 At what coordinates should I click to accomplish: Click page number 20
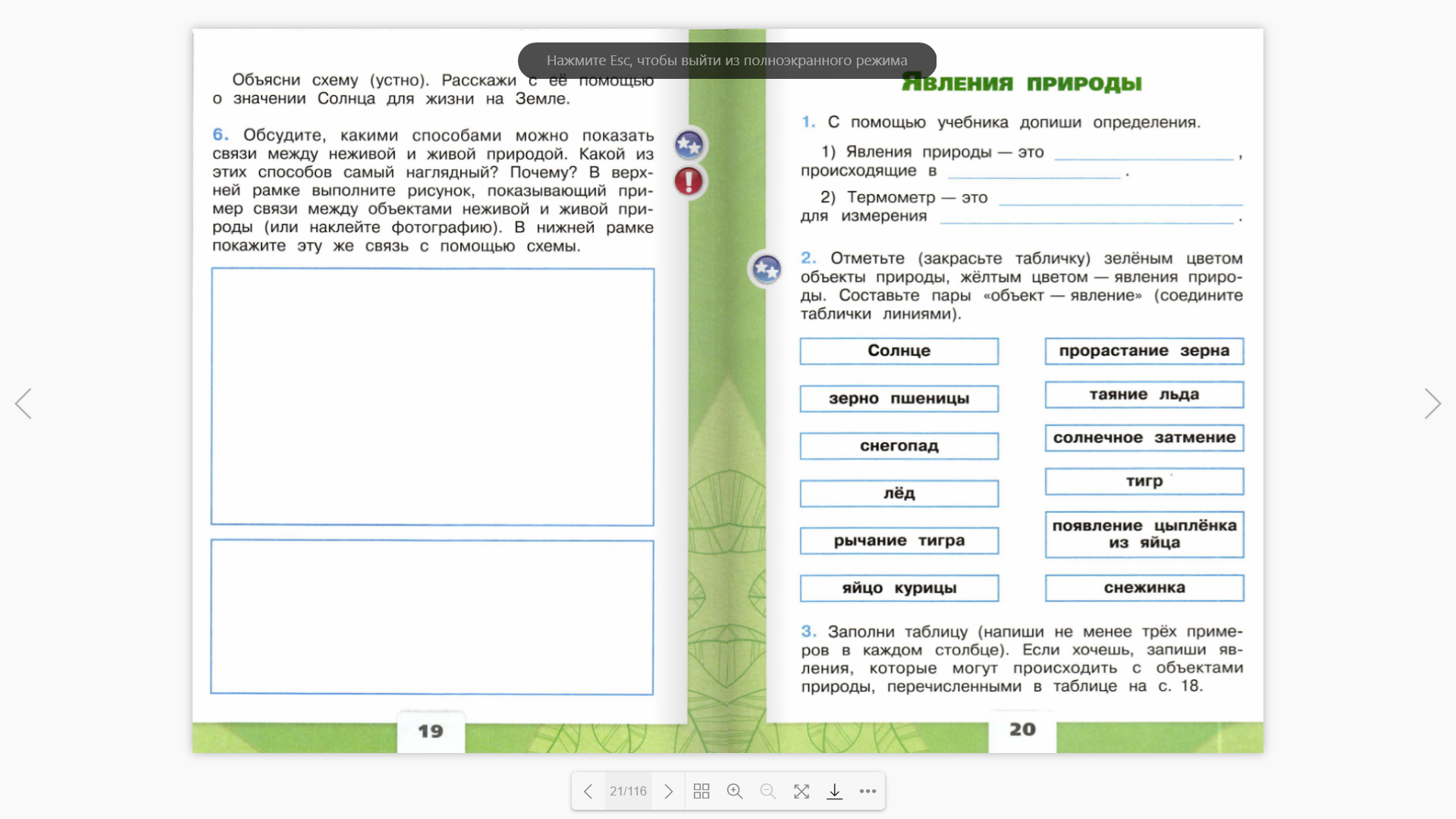1022,730
